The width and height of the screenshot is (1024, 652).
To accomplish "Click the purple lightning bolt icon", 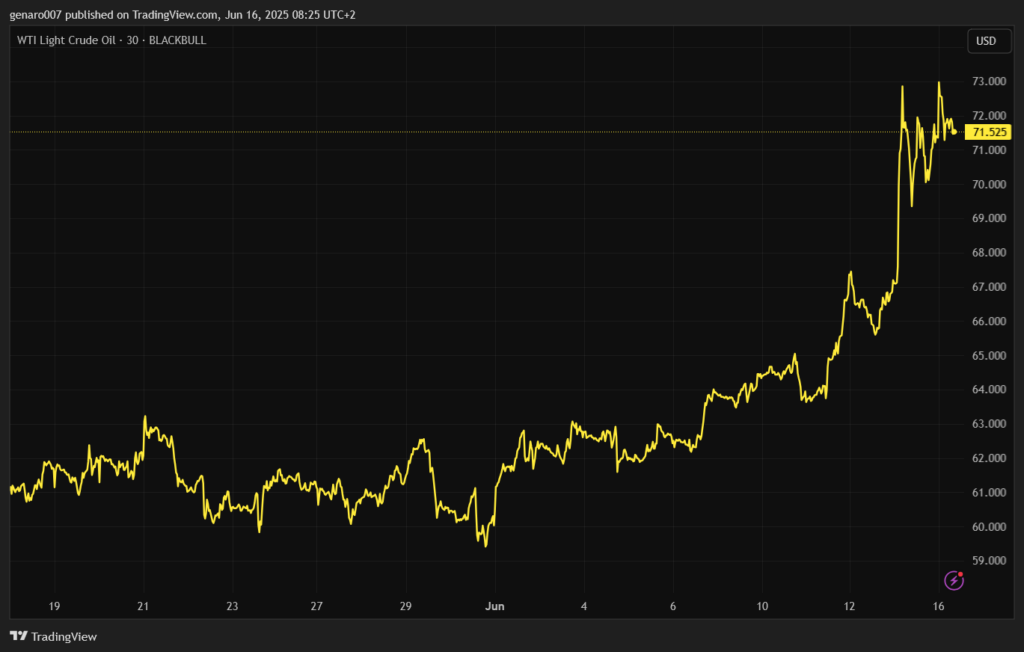I will (x=954, y=580).
